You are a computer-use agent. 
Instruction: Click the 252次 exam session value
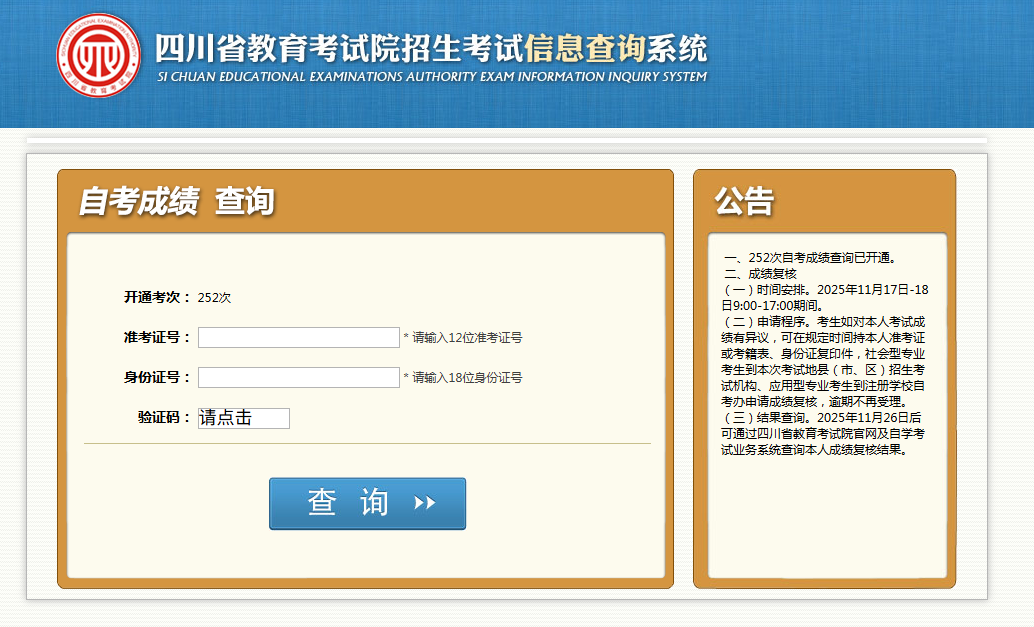(214, 298)
